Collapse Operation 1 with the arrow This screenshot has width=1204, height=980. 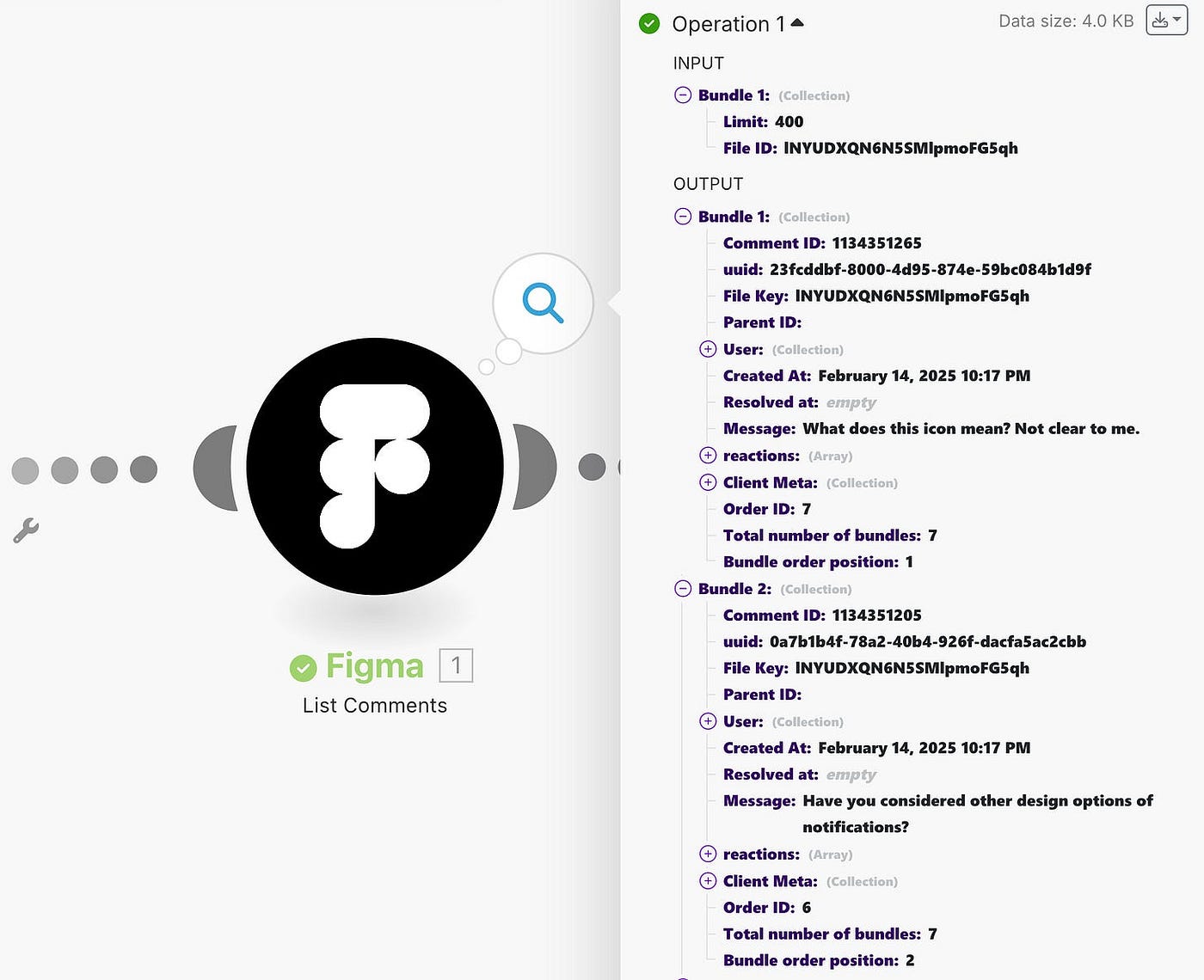point(797,23)
